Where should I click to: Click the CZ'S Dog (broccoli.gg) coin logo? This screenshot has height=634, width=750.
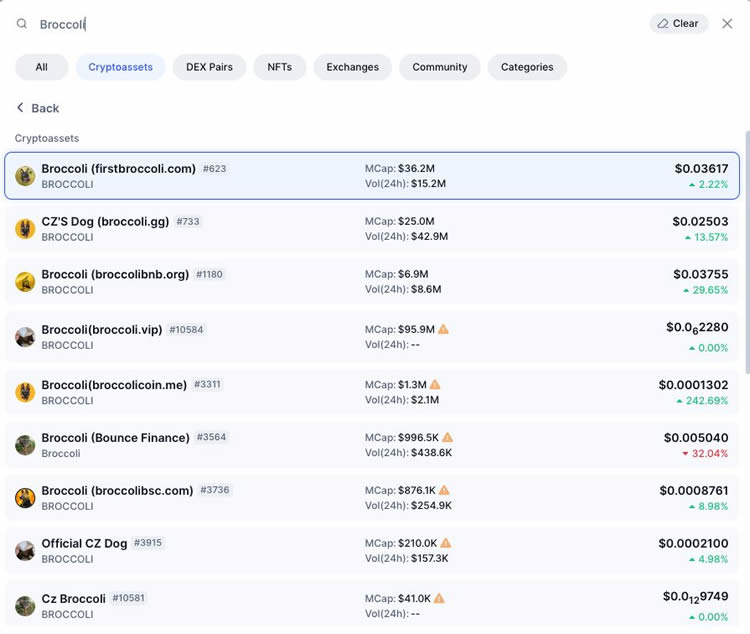point(25,229)
